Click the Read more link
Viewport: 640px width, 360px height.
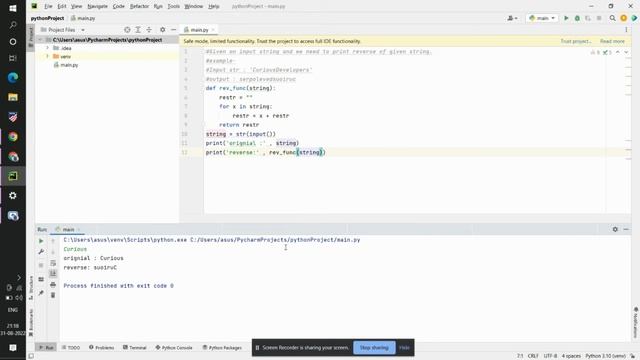(x=612, y=41)
